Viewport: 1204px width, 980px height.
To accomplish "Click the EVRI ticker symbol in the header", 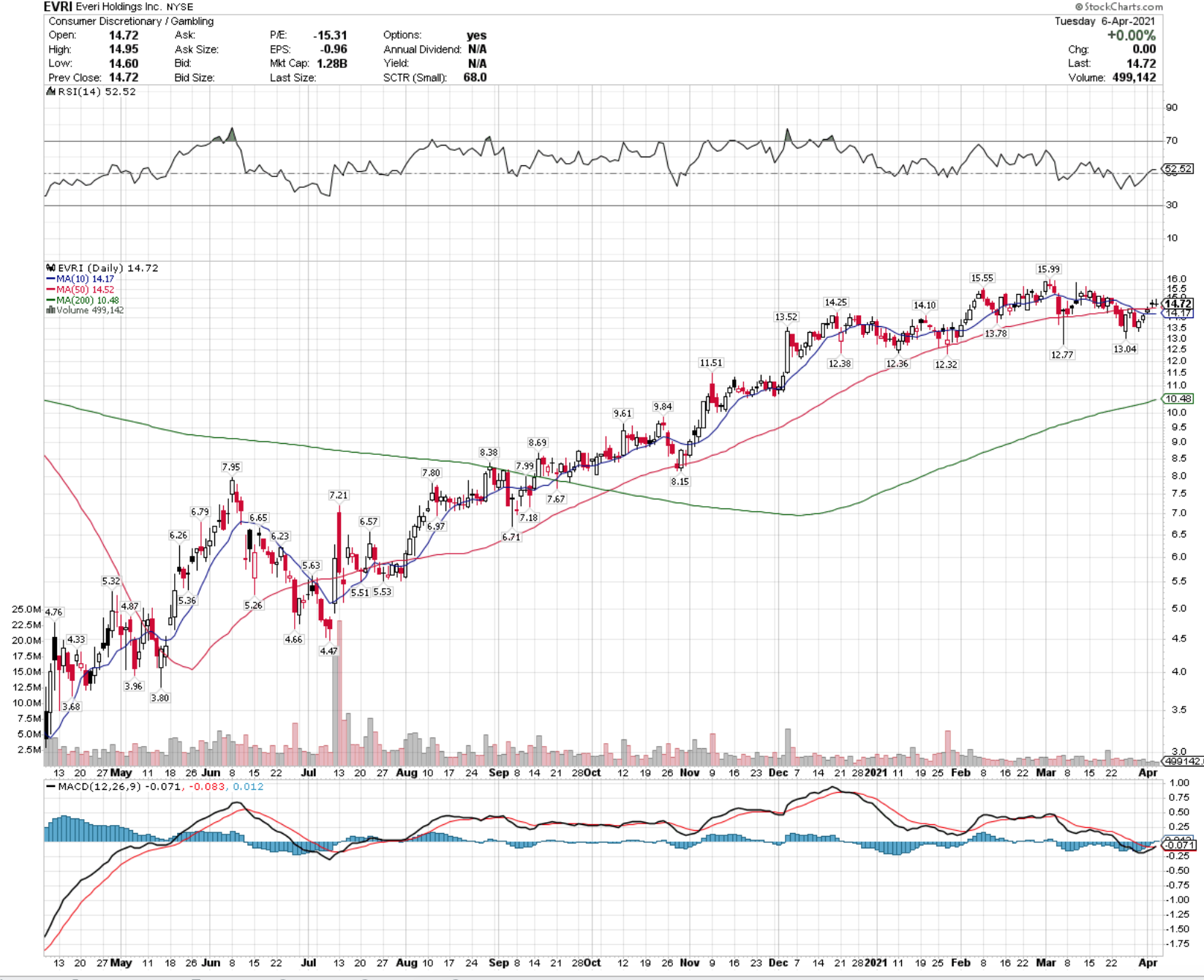I will [x=59, y=7].
